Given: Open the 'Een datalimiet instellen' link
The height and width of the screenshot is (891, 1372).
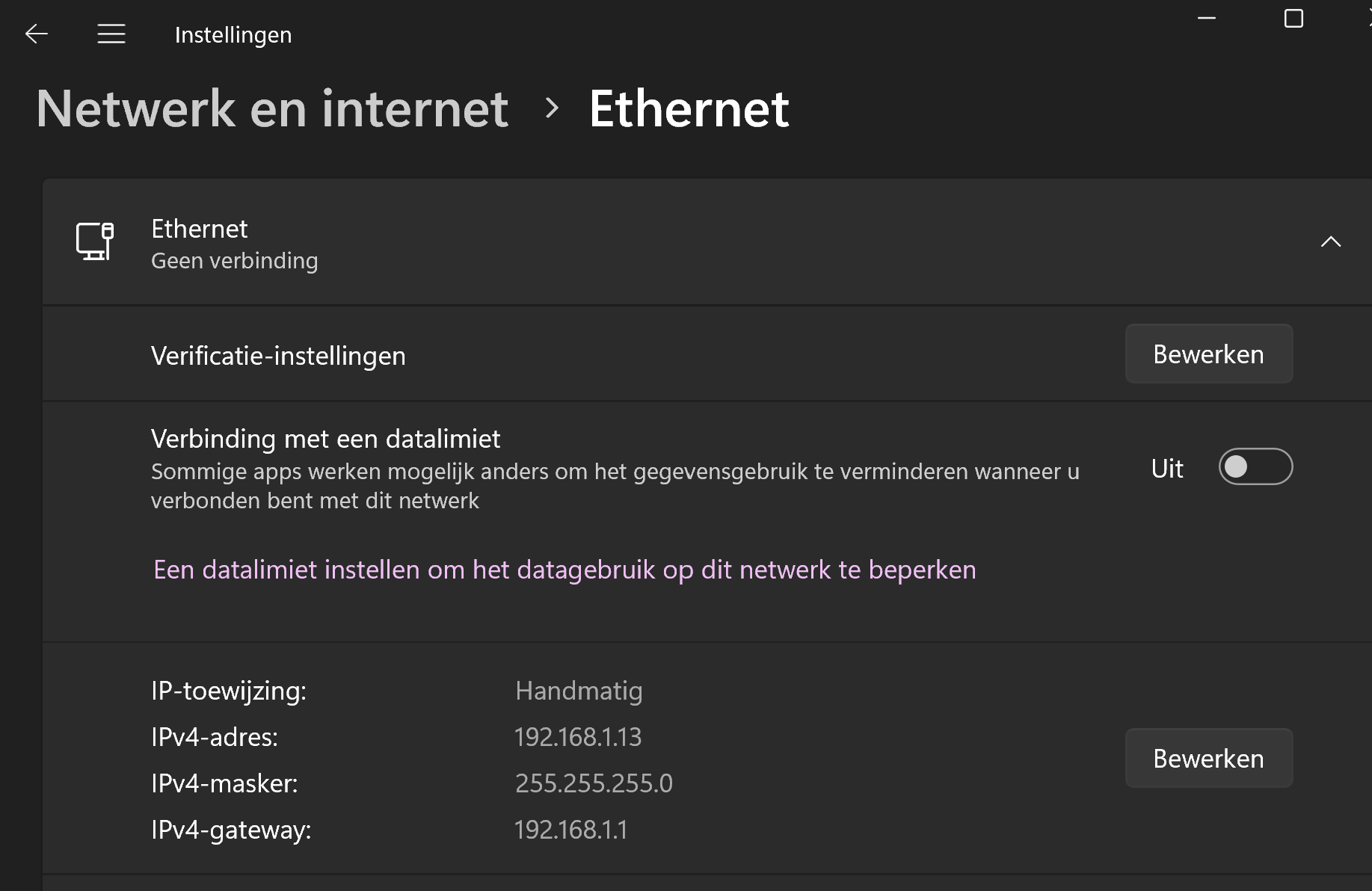Looking at the screenshot, I should click(565, 570).
